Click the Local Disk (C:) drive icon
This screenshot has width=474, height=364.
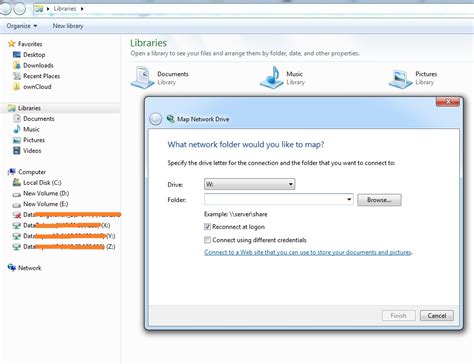pyautogui.click(x=17, y=182)
